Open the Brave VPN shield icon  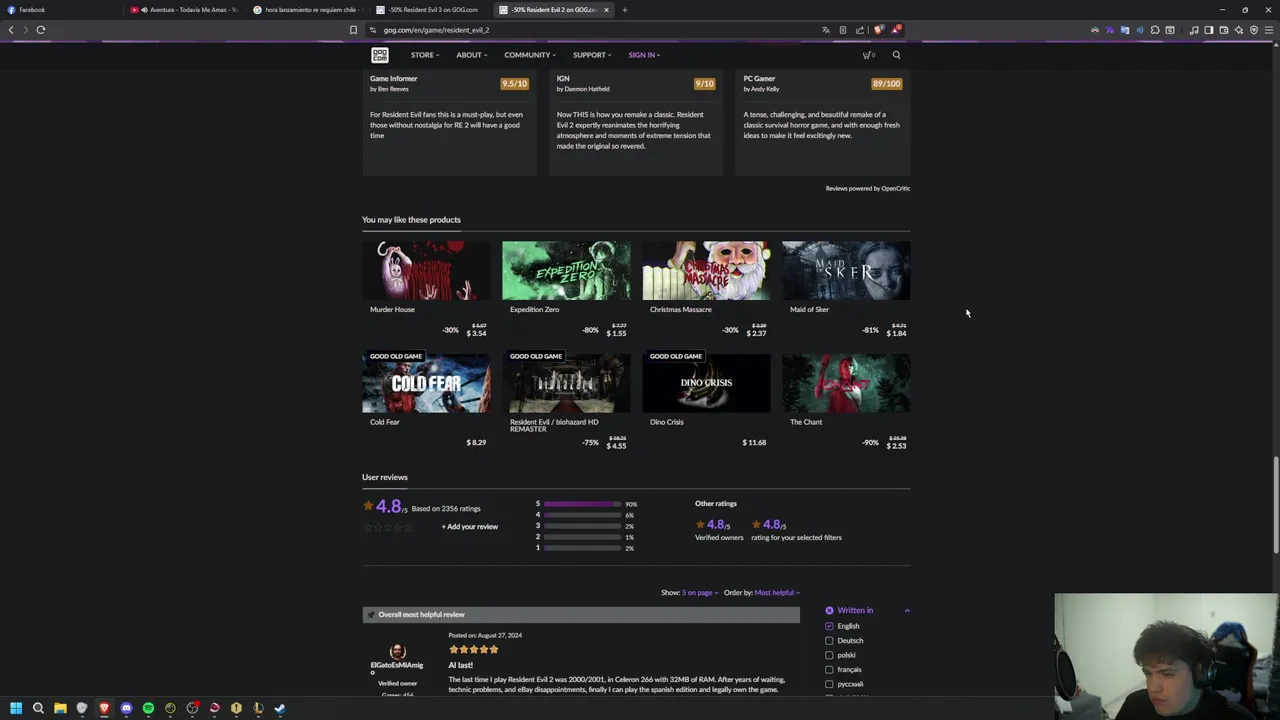point(1254,30)
